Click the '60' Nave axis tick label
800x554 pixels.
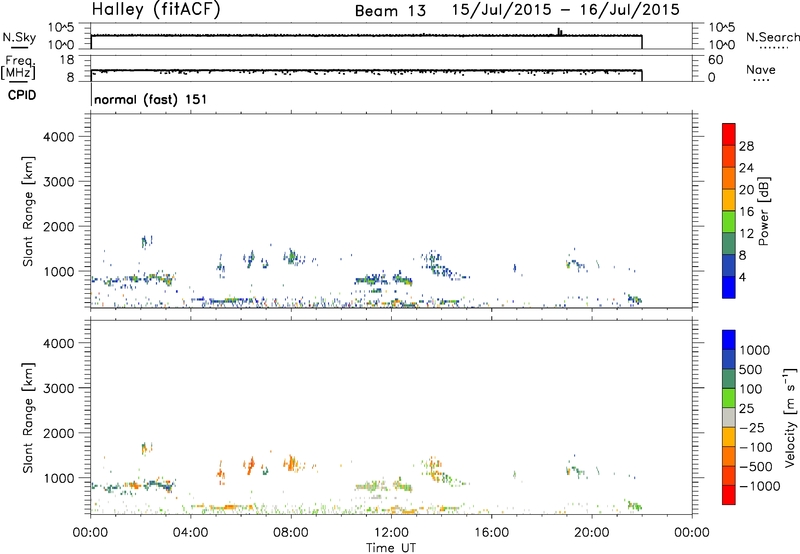[716, 60]
